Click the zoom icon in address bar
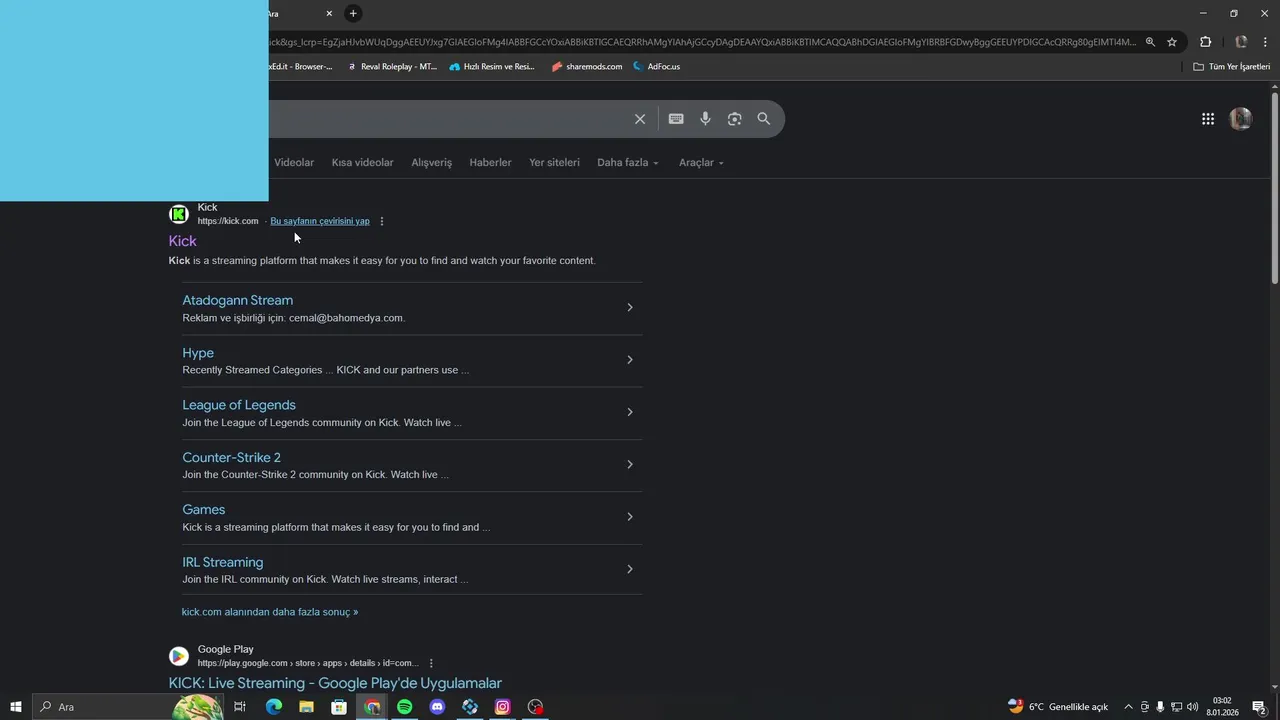The height and width of the screenshot is (720, 1280). pos(1150,42)
